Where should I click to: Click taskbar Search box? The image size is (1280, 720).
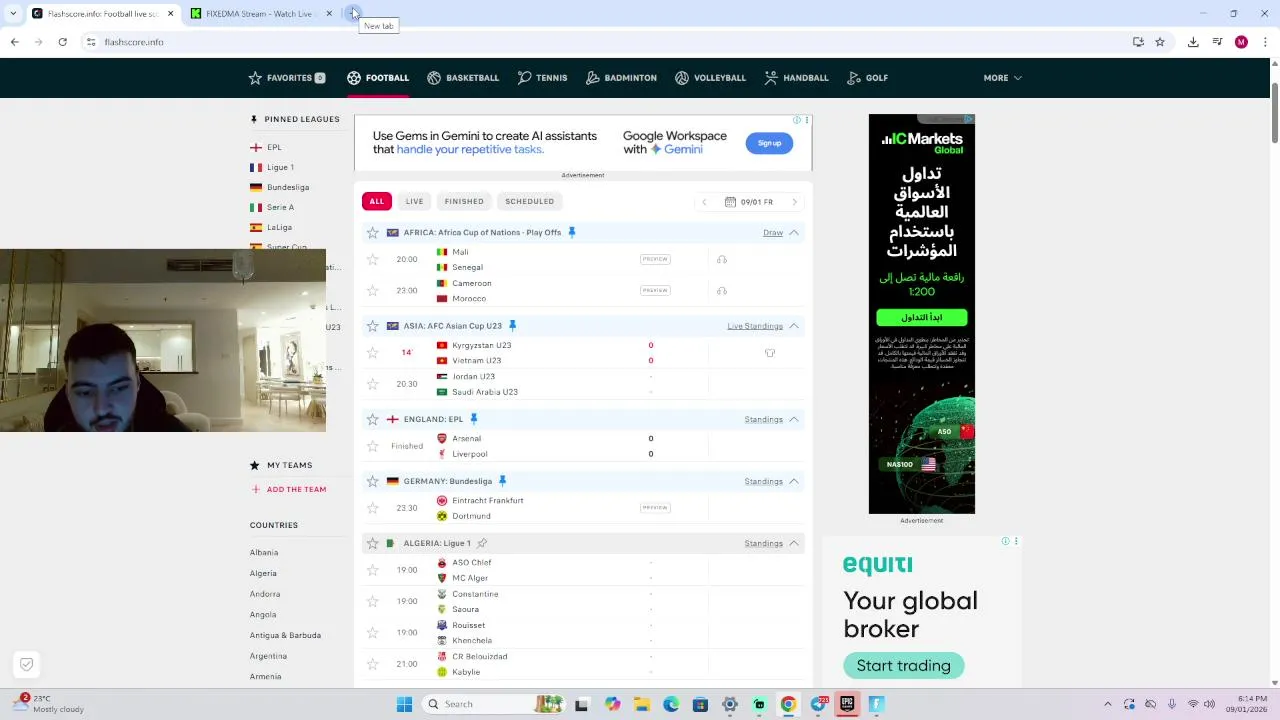pos(493,704)
